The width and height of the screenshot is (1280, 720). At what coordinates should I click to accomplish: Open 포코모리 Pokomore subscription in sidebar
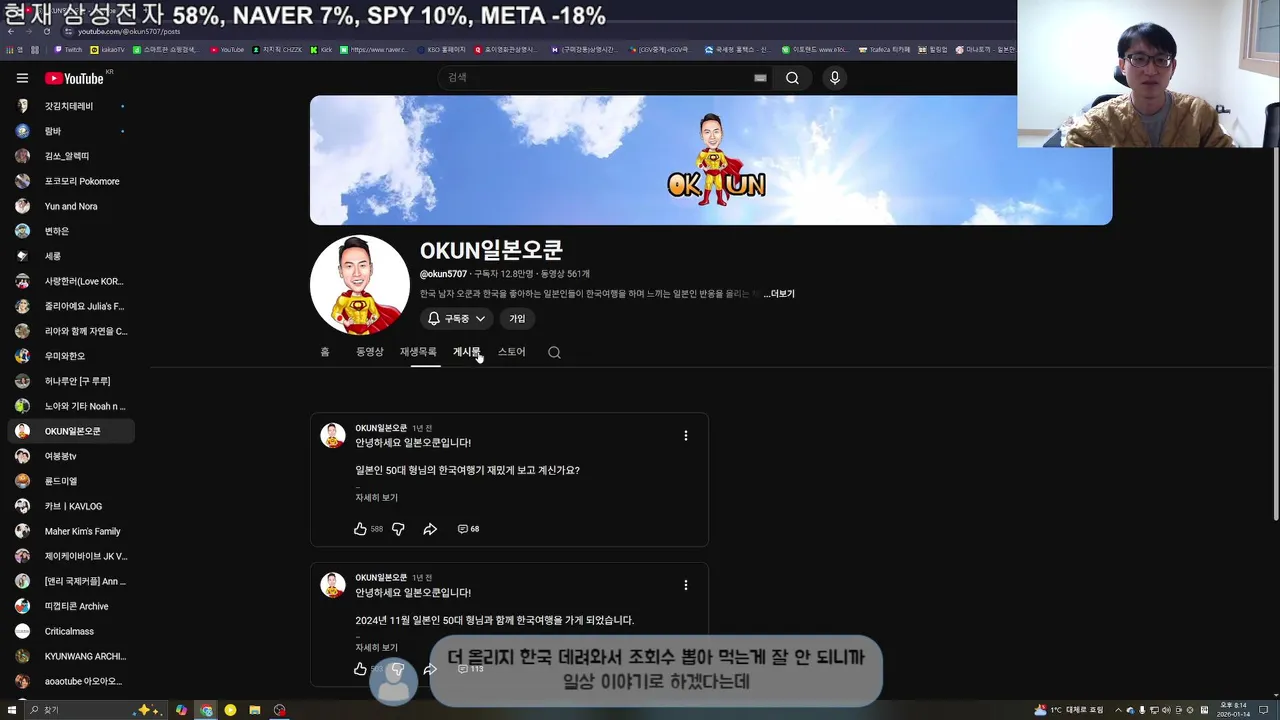click(71, 181)
